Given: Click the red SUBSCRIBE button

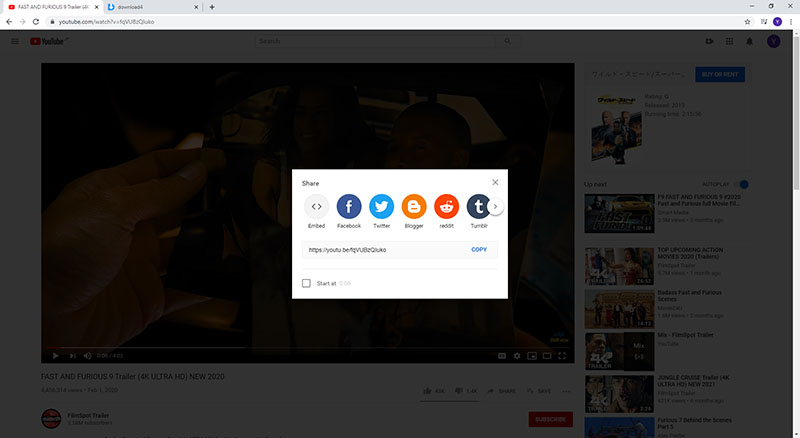Looking at the screenshot, I should point(551,419).
